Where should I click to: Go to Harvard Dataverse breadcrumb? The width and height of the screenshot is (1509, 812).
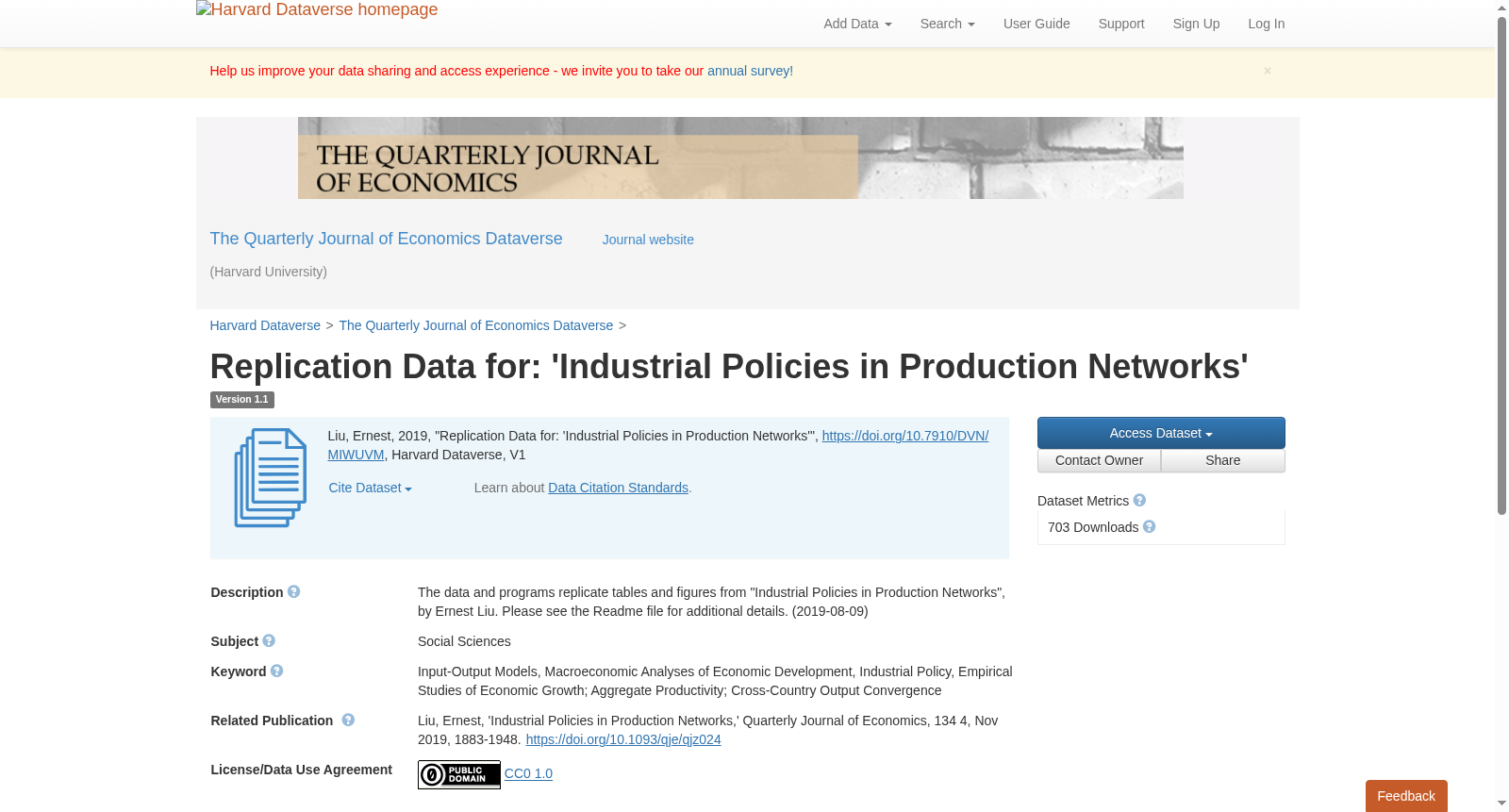[x=265, y=325]
